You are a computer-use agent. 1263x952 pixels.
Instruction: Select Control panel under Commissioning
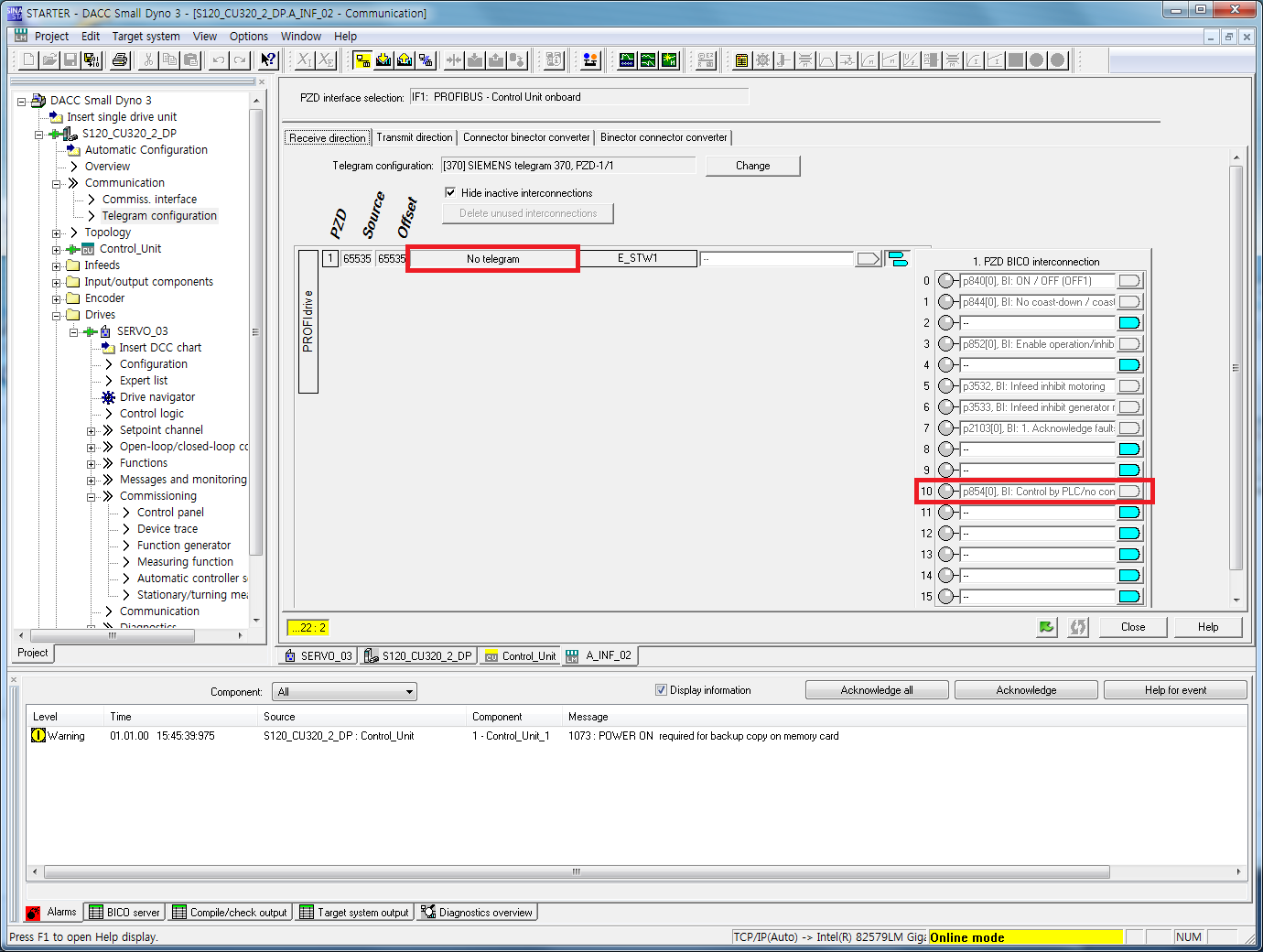[170, 513]
